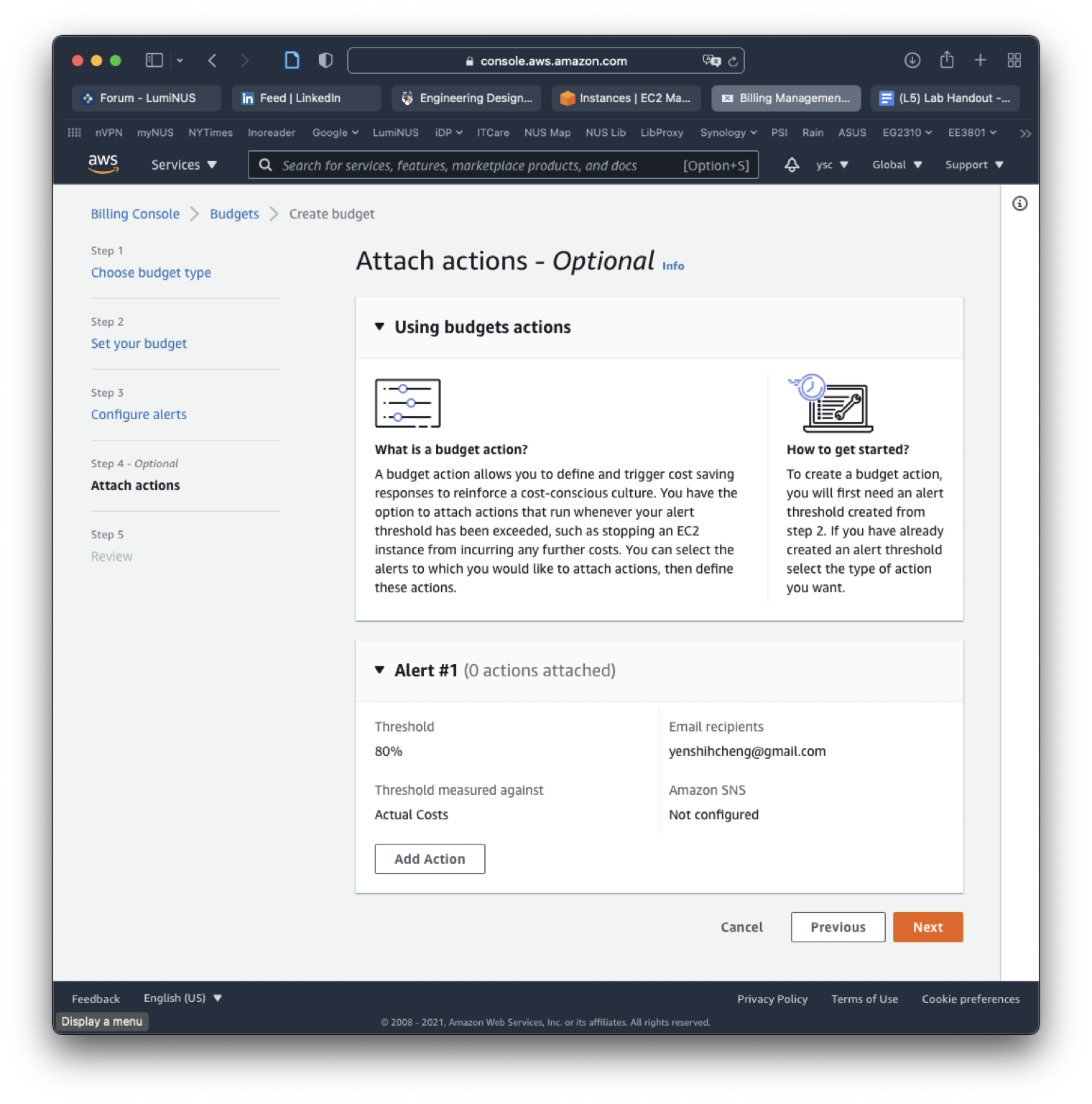This screenshot has height=1104, width=1092.
Task: Click the Safari downloads icon
Action: point(912,60)
